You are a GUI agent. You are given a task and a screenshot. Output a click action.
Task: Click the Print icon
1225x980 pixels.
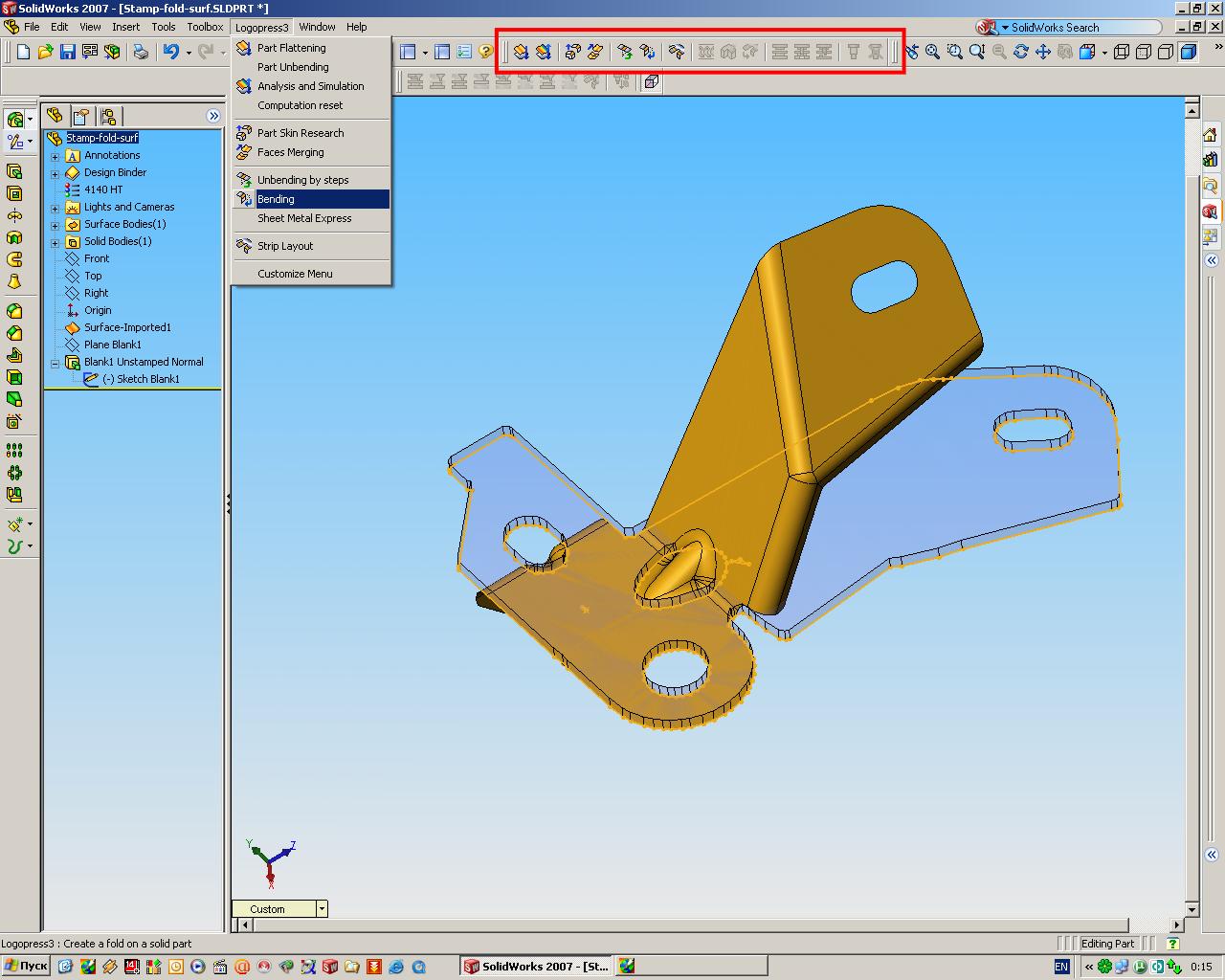pos(141,52)
